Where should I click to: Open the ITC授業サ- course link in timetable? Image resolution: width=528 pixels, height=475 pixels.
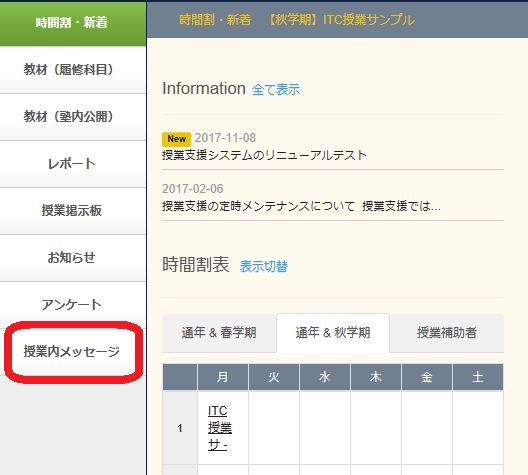[220, 428]
